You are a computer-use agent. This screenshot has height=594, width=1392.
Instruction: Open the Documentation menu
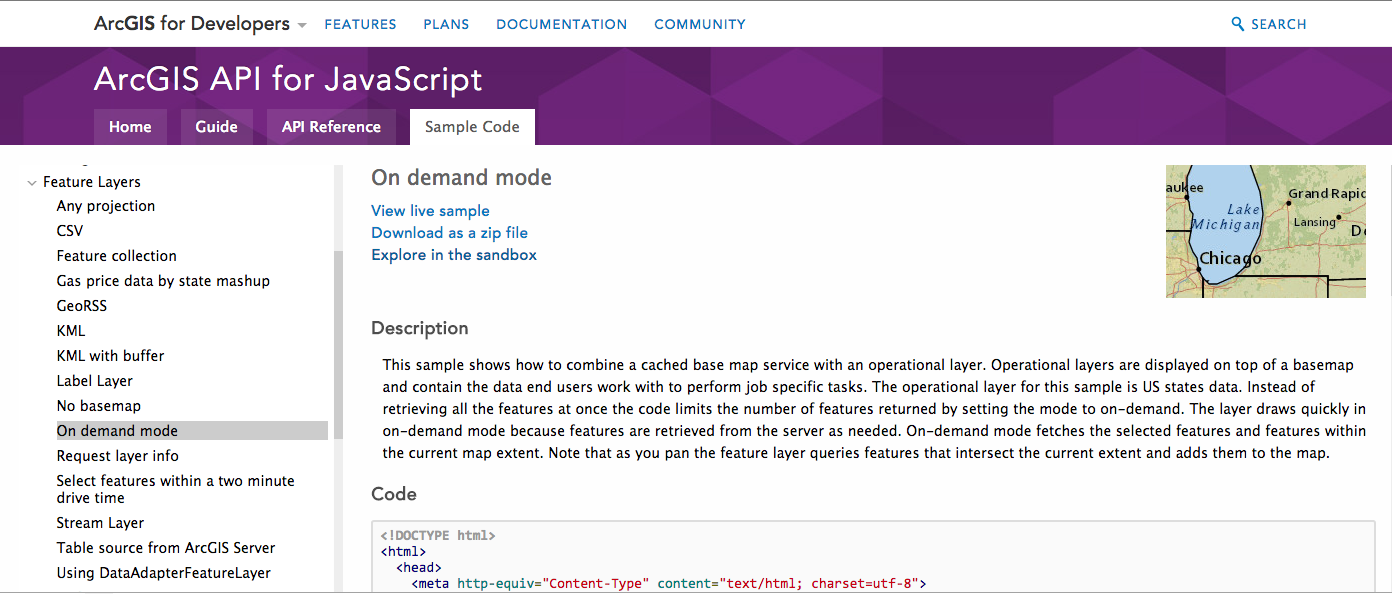point(562,24)
